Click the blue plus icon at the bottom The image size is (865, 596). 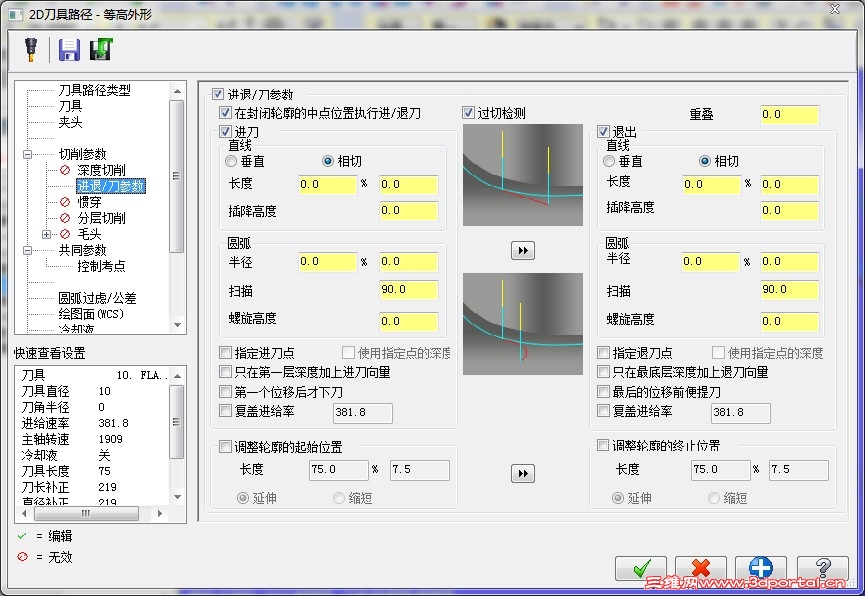(760, 566)
